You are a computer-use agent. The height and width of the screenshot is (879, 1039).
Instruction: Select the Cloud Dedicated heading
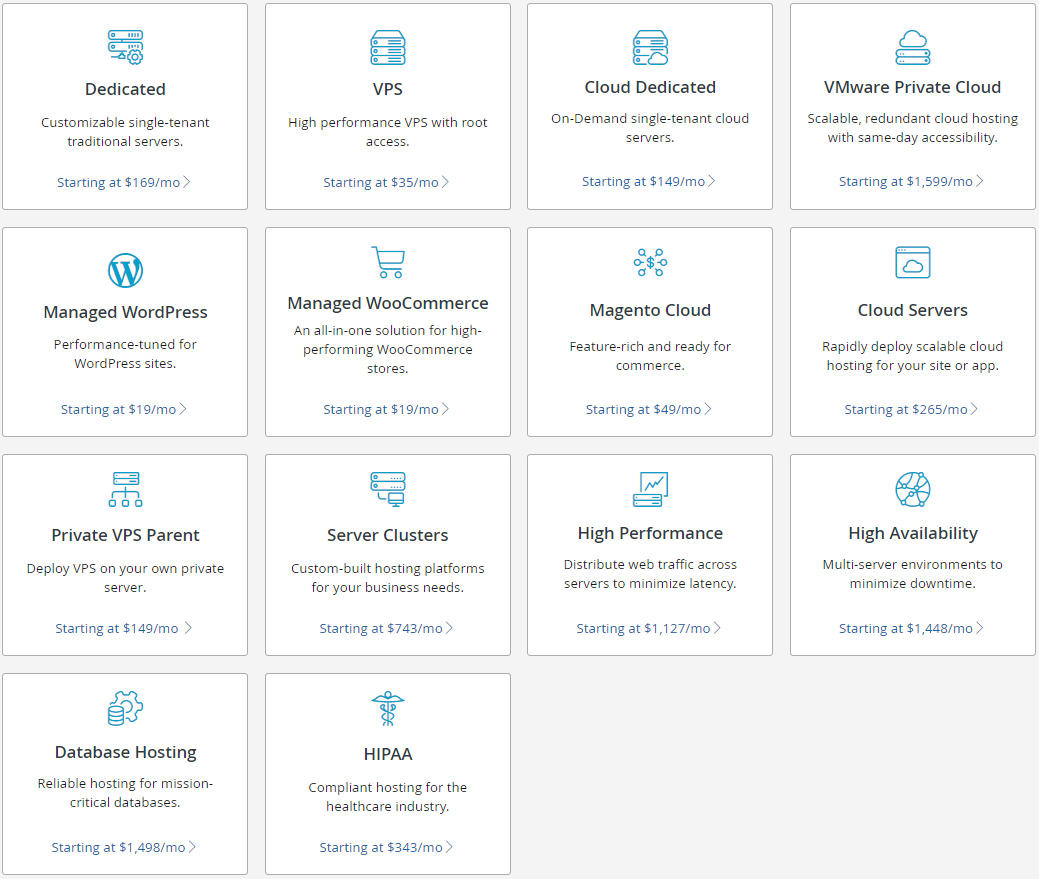650,87
